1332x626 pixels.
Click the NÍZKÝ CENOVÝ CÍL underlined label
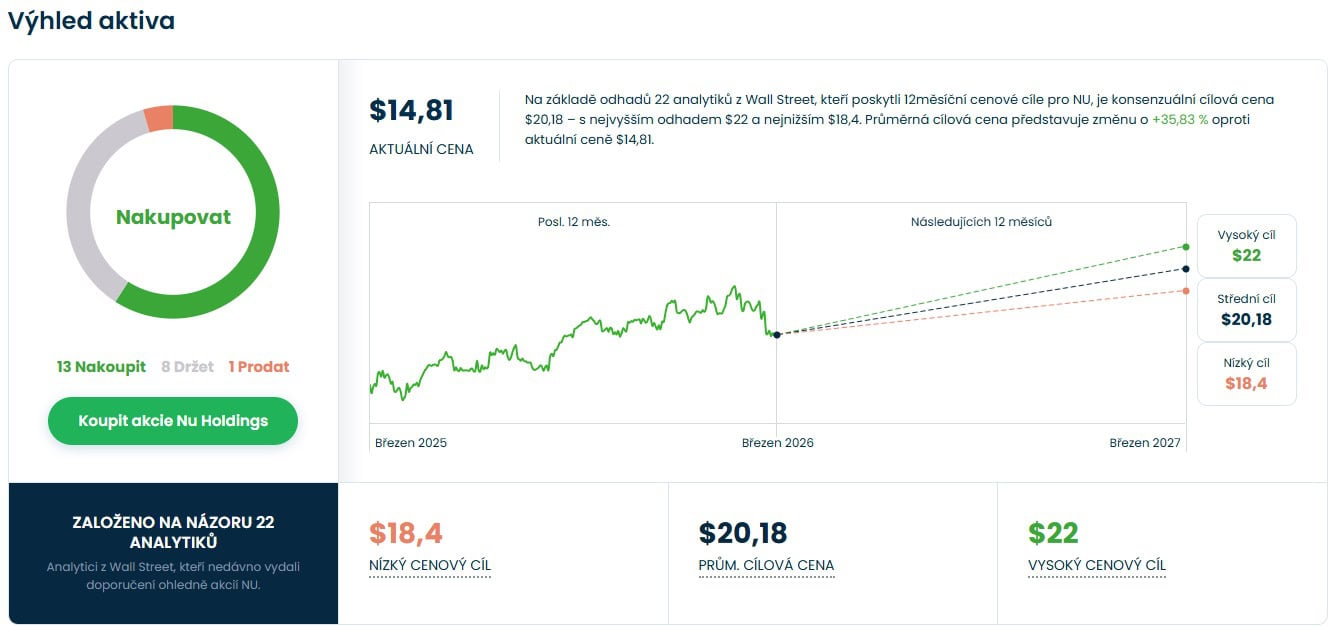pos(430,566)
